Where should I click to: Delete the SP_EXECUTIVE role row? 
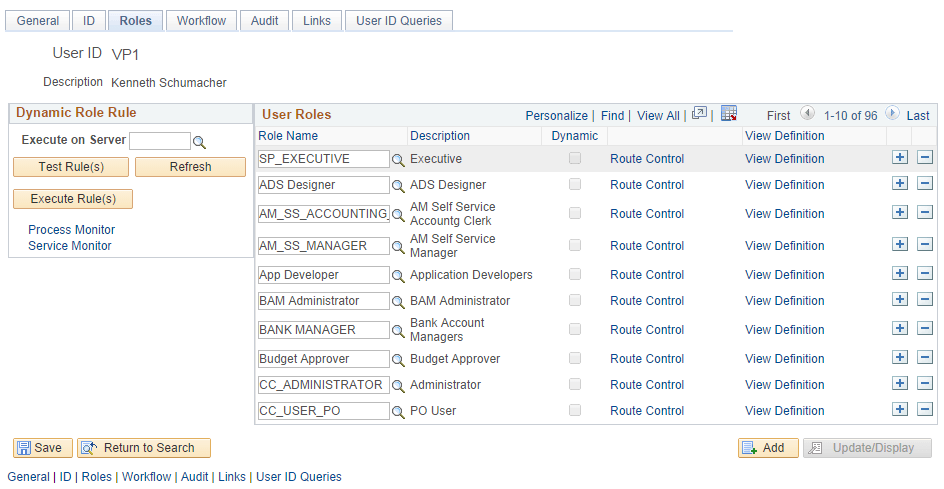tap(925, 158)
